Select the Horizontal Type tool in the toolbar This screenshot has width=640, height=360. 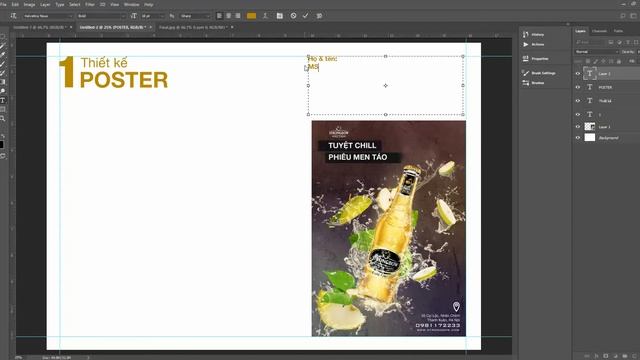(x=2, y=100)
